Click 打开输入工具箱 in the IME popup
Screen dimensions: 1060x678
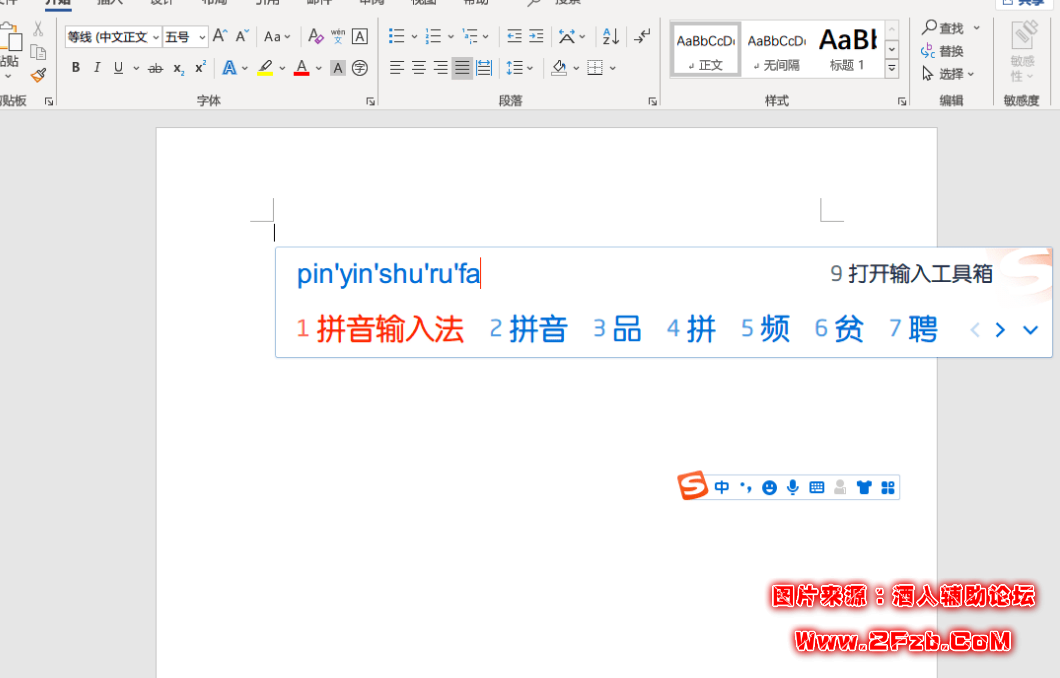(x=920, y=274)
